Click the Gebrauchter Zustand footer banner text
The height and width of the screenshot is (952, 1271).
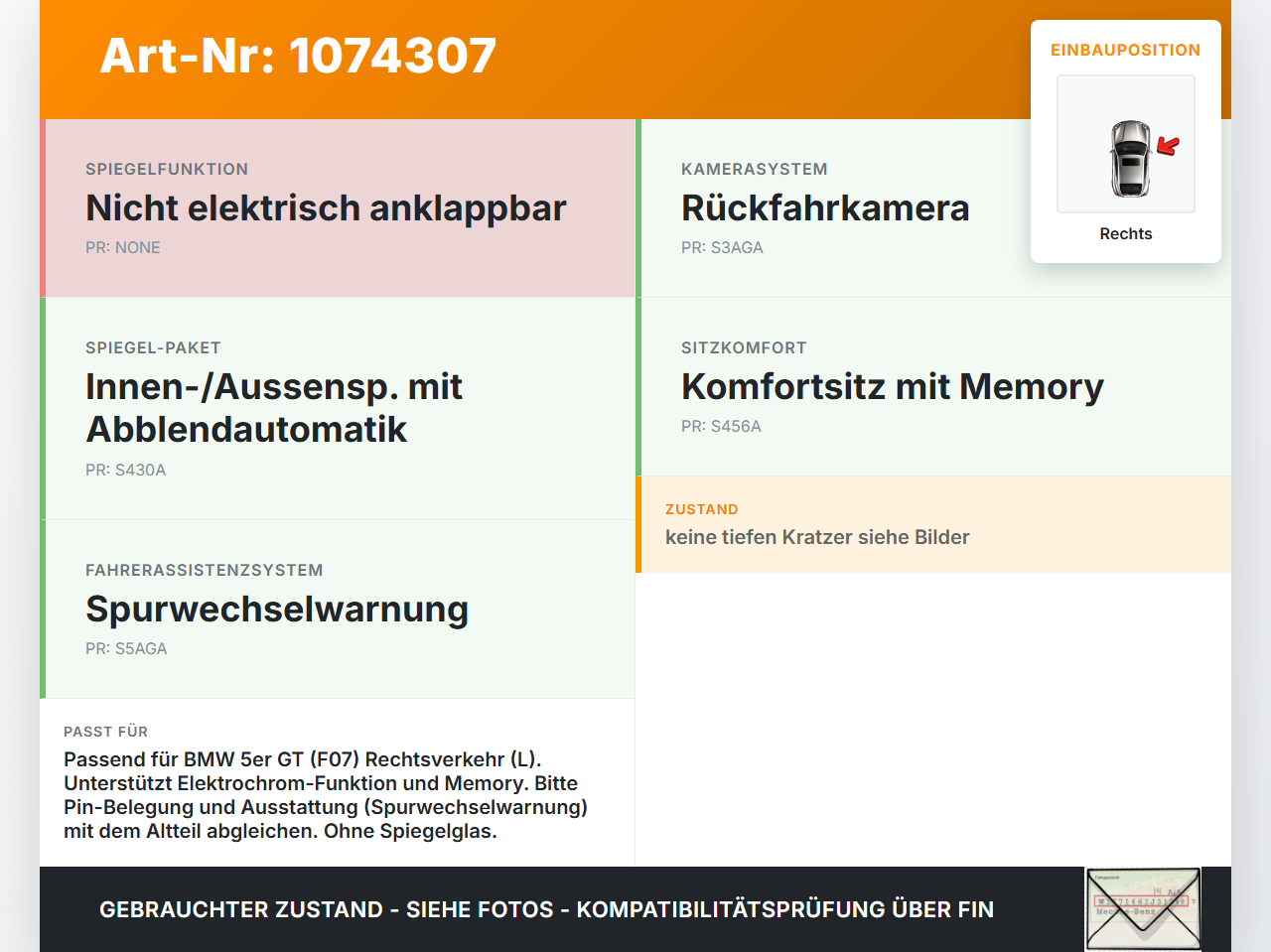[x=546, y=909]
